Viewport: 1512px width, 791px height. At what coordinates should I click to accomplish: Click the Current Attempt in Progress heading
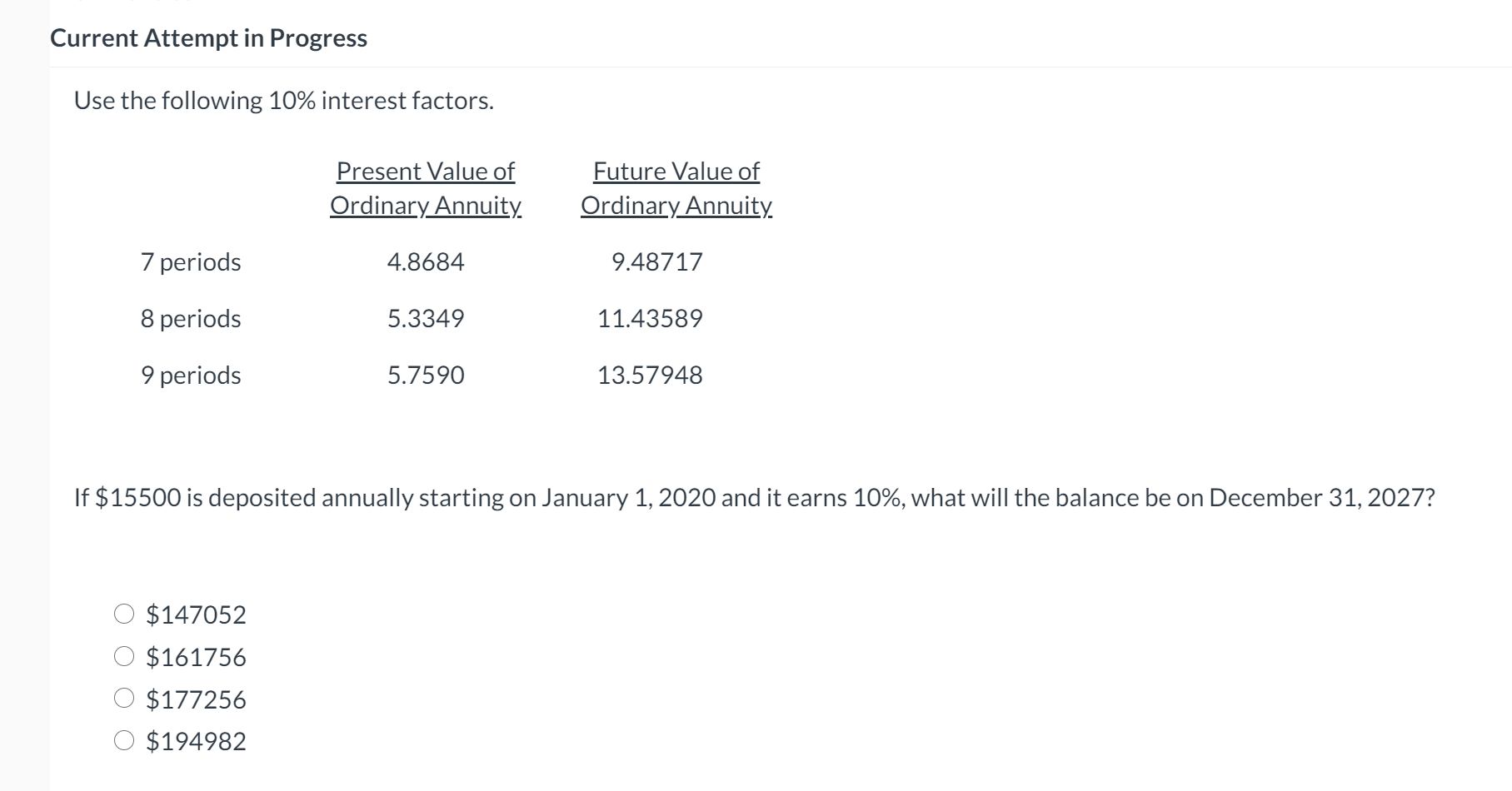click(x=207, y=37)
